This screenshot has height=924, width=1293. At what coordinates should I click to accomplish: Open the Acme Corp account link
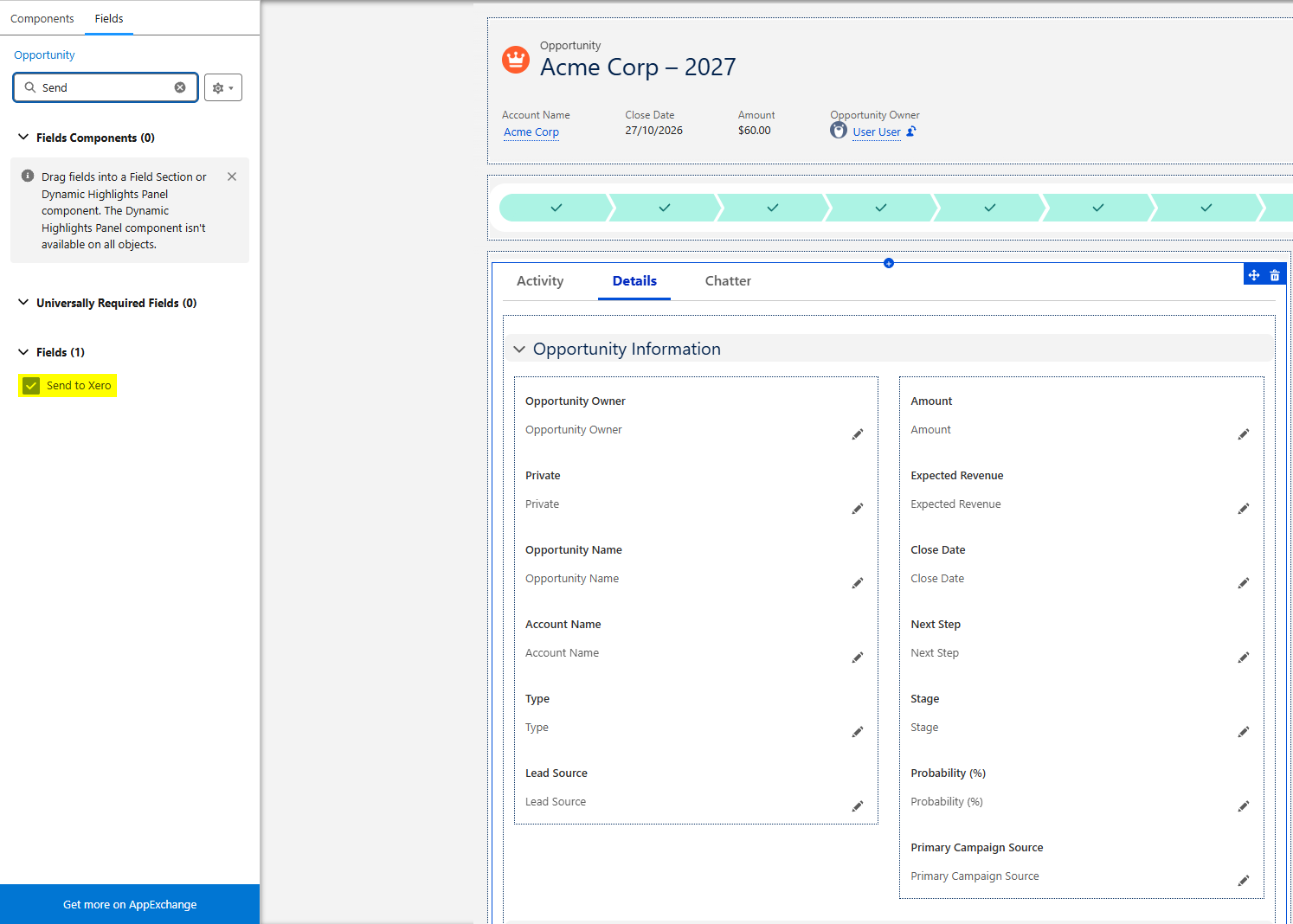[x=531, y=132]
